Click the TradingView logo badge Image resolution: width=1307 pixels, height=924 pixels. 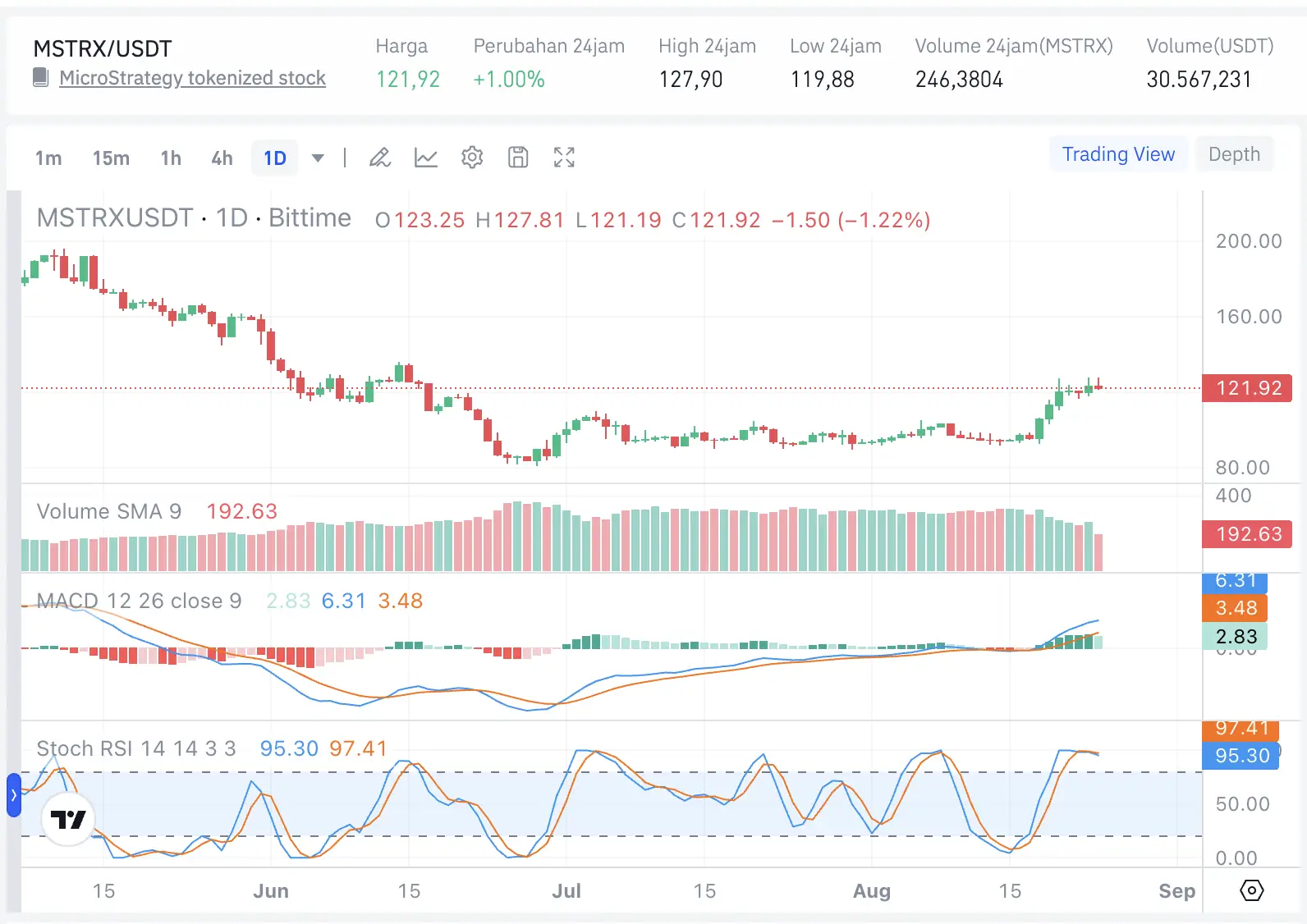[x=68, y=819]
